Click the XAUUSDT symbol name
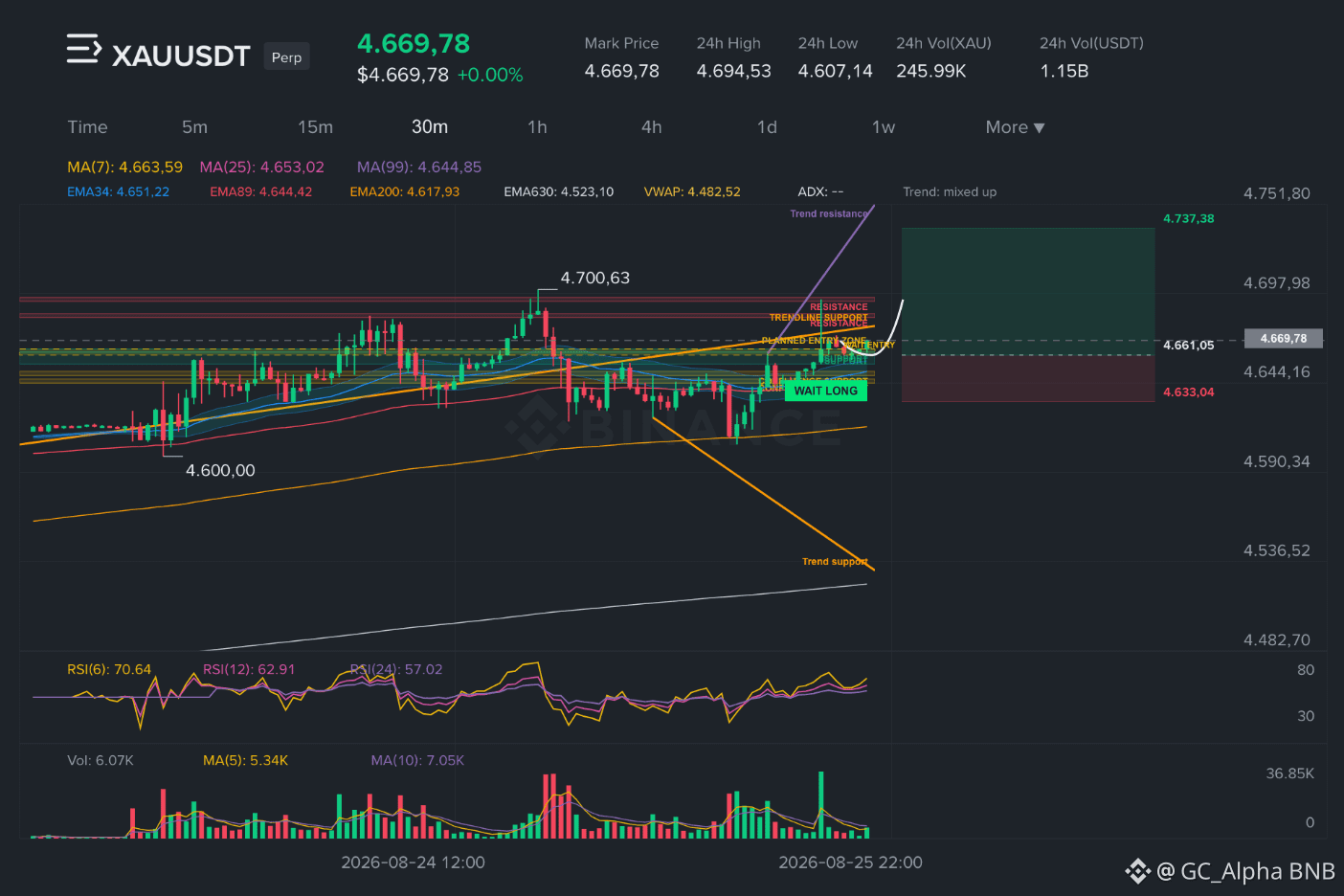The height and width of the screenshot is (896, 1344). pos(181,56)
